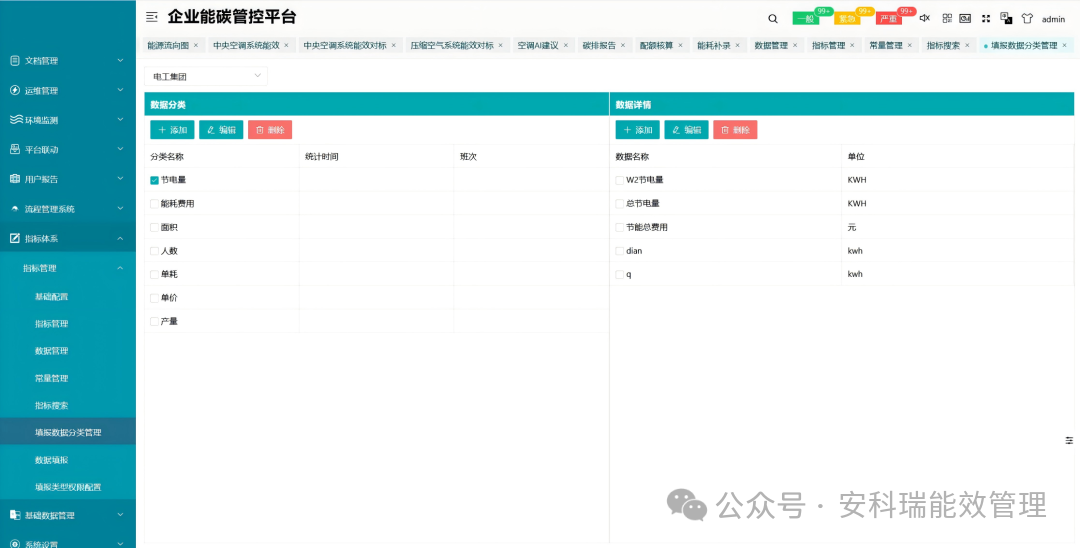Check the 人数 category checkbox
This screenshot has width=1080, height=548.
pos(154,251)
